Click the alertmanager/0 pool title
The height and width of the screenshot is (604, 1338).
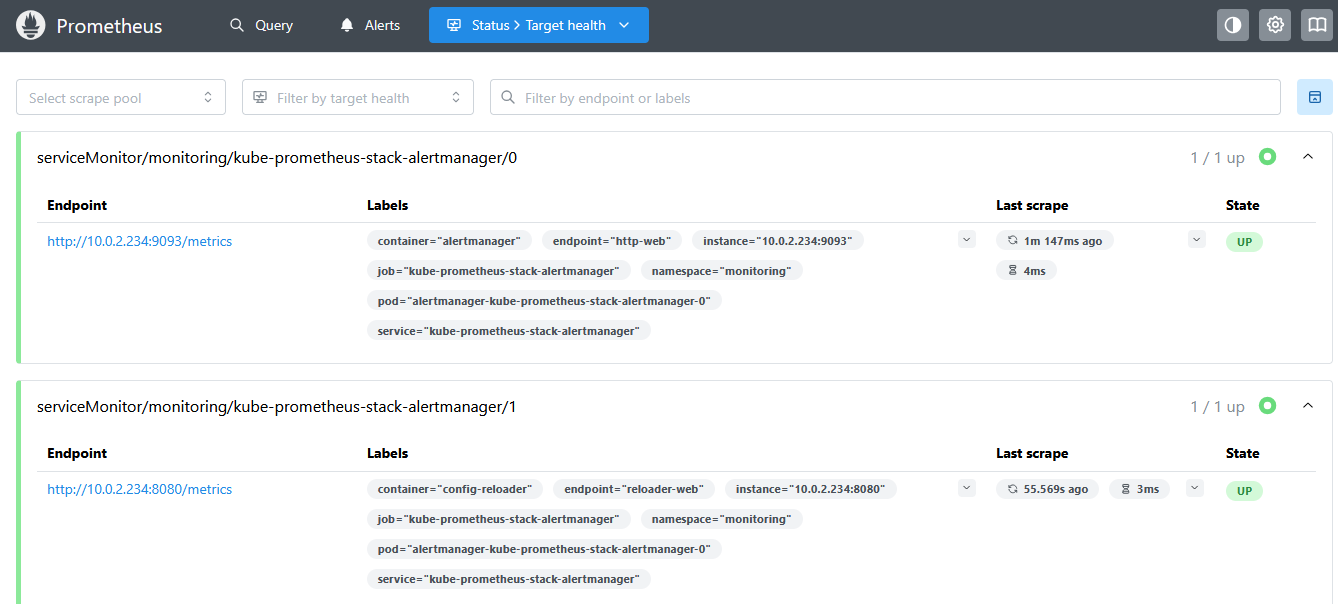coord(277,157)
